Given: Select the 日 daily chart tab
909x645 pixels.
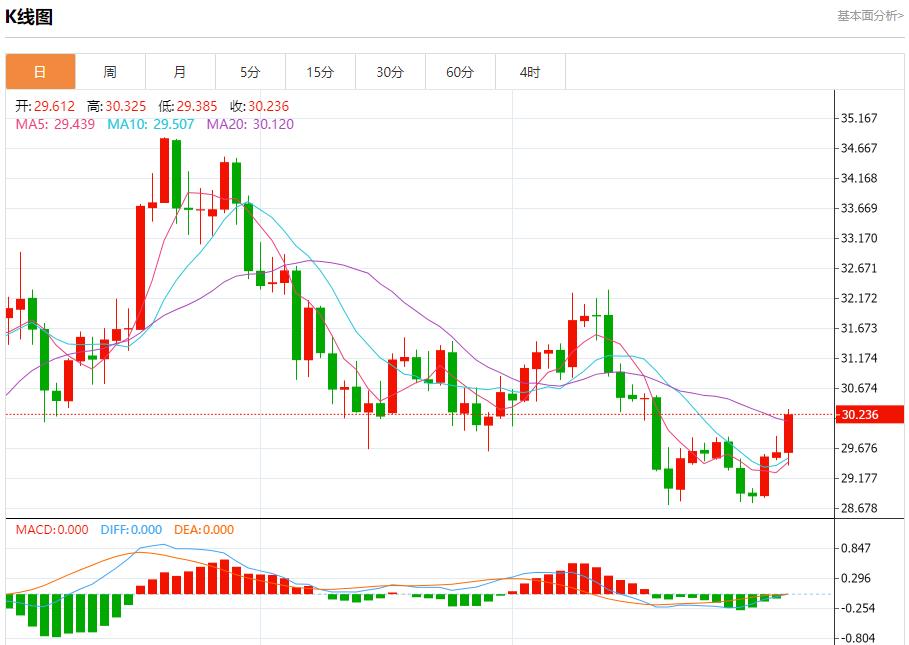Looking at the screenshot, I should tap(40, 72).
